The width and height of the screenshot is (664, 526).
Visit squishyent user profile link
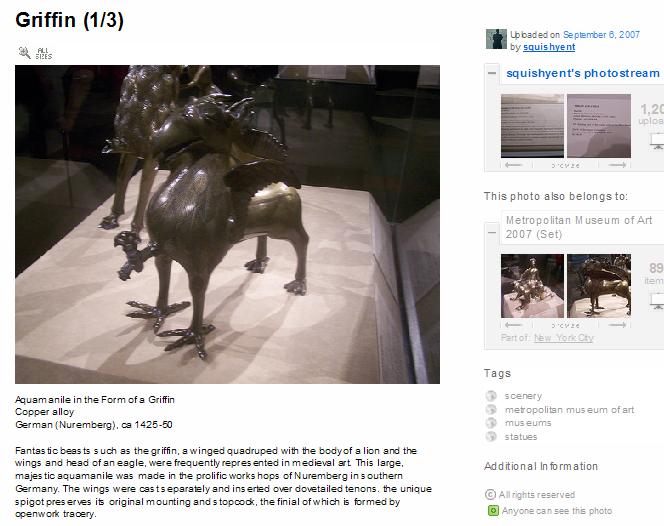pos(549,47)
